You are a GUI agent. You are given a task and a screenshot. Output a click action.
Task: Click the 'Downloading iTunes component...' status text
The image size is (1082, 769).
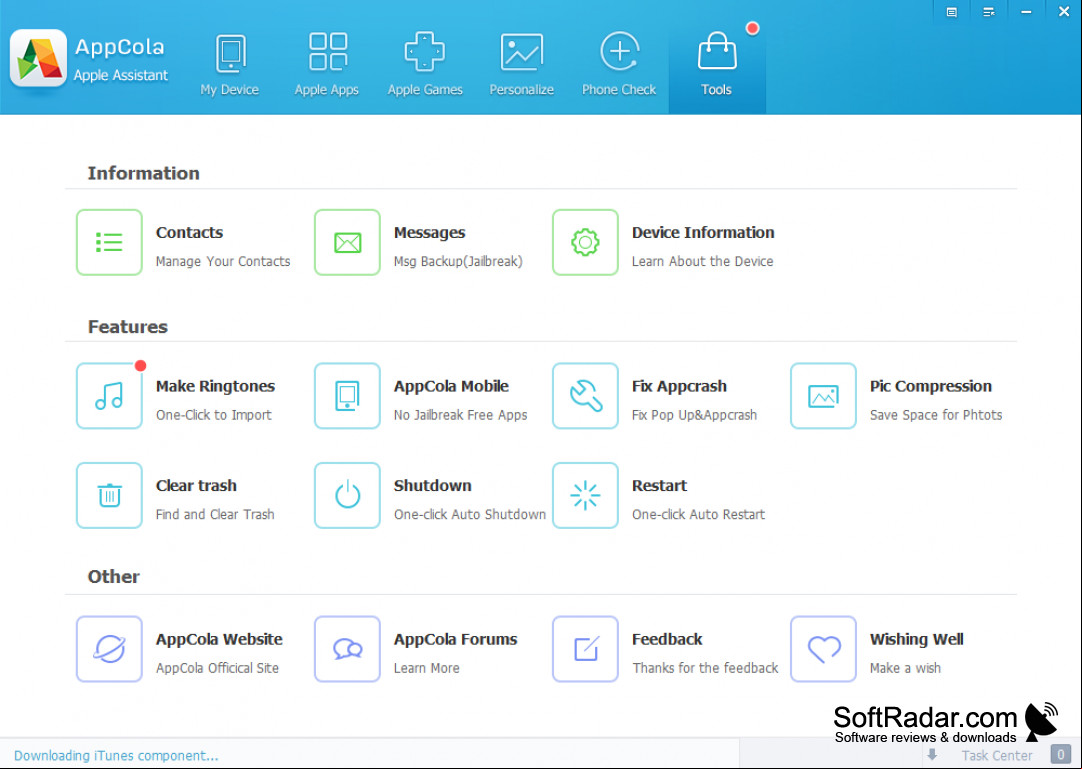(x=116, y=756)
